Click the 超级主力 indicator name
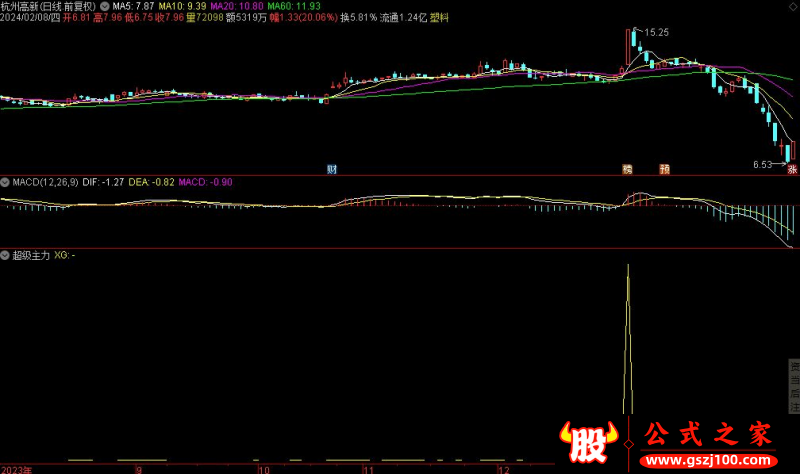 (x=31, y=255)
